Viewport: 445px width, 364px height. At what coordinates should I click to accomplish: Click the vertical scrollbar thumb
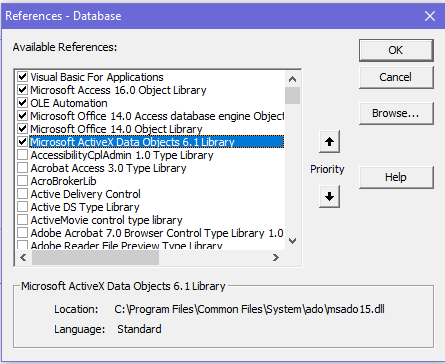click(292, 95)
